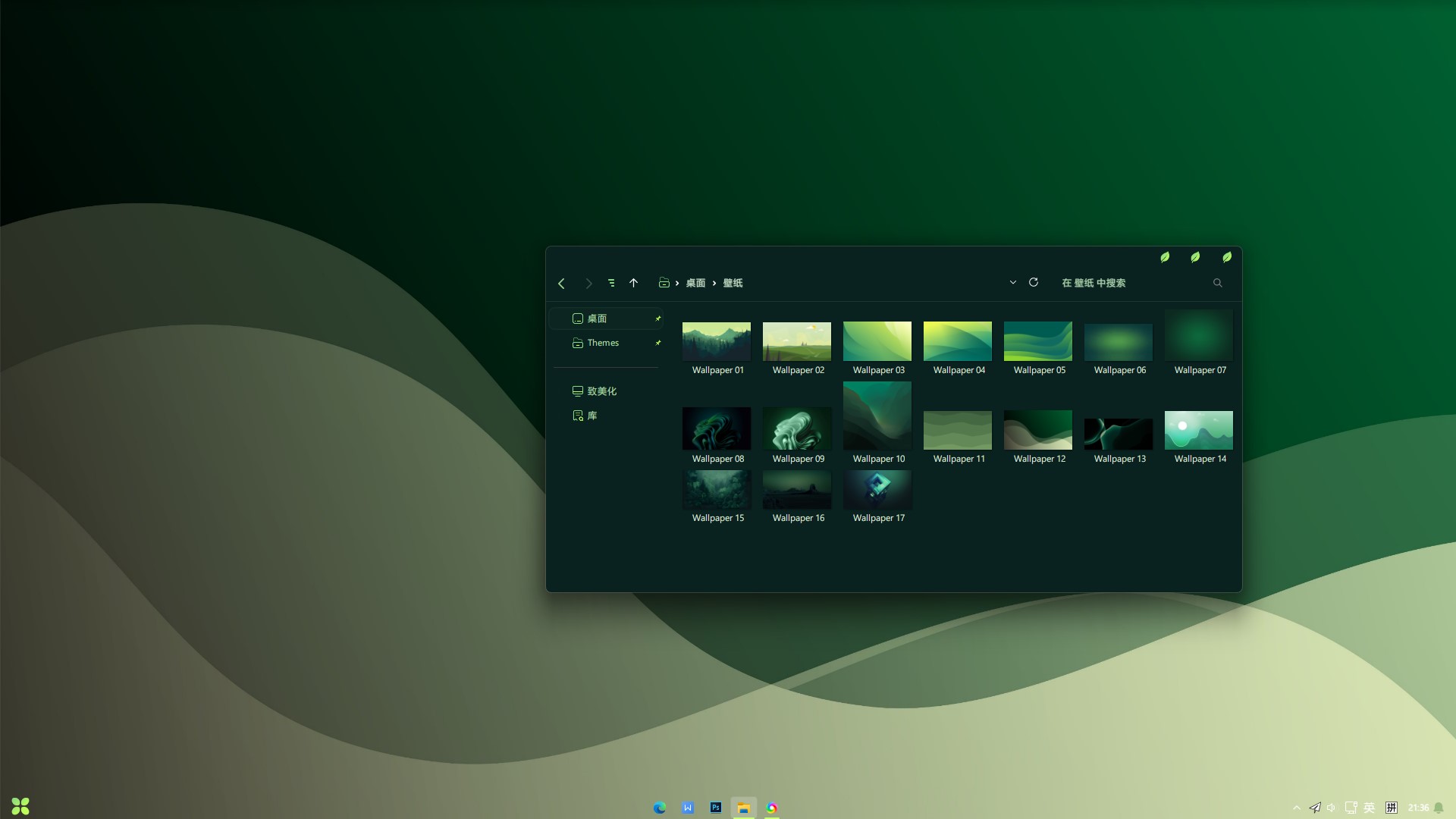1456x819 pixels.
Task: Select the Wallpaper 09 thumbnail
Action: (x=797, y=429)
